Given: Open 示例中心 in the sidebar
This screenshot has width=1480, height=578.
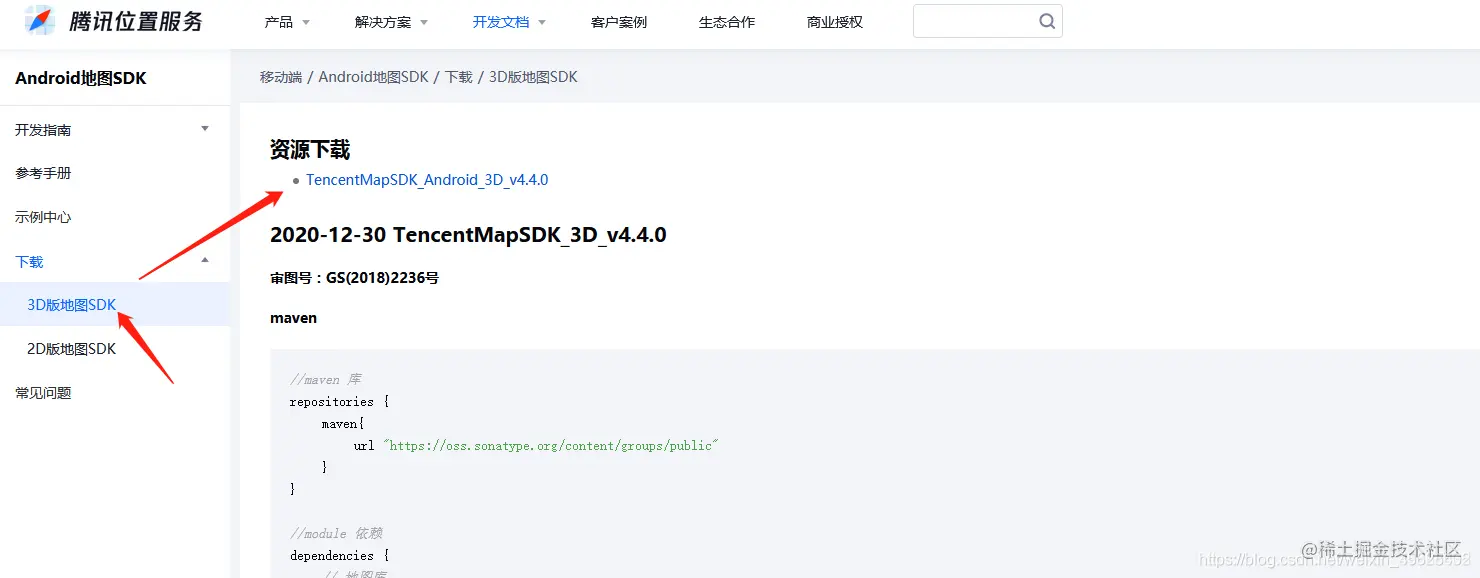Looking at the screenshot, I should coord(43,217).
